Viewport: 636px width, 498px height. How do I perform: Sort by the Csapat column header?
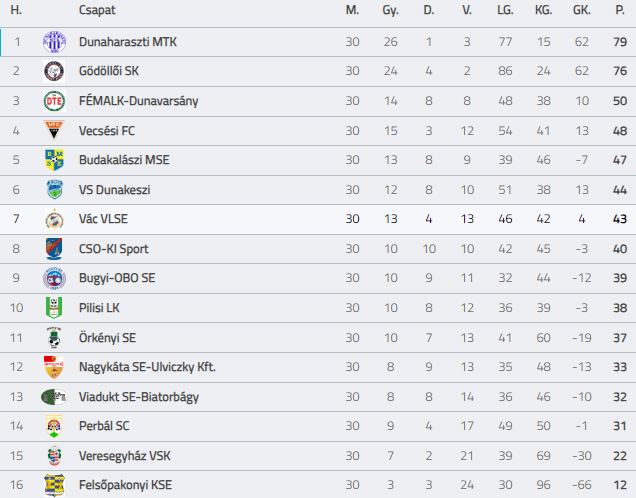pos(97,10)
